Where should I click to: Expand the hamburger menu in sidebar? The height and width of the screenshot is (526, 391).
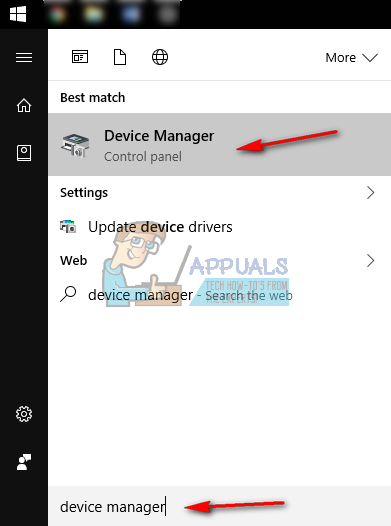[24, 57]
